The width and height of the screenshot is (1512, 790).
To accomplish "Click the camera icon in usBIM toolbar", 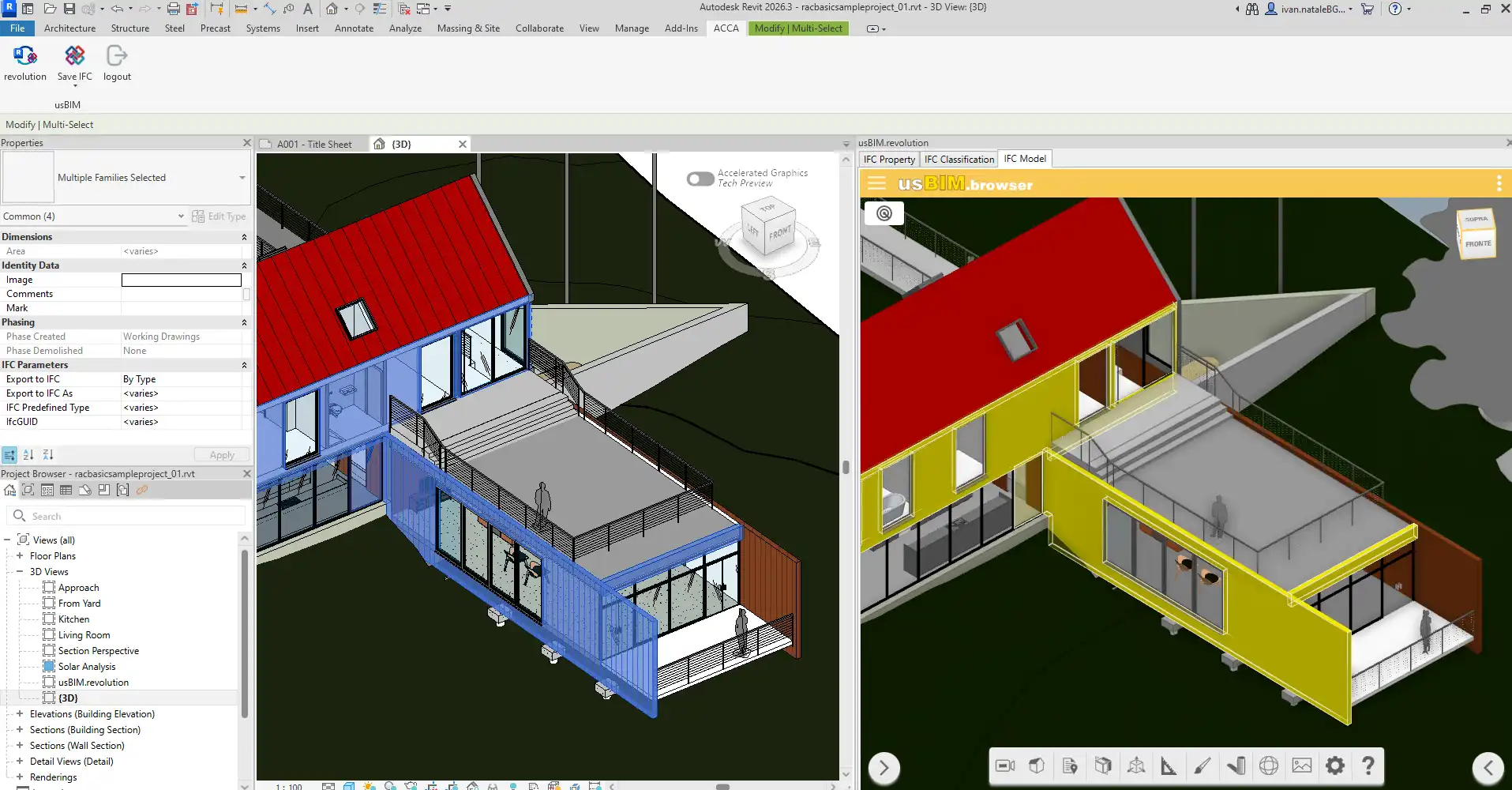I will [1005, 766].
